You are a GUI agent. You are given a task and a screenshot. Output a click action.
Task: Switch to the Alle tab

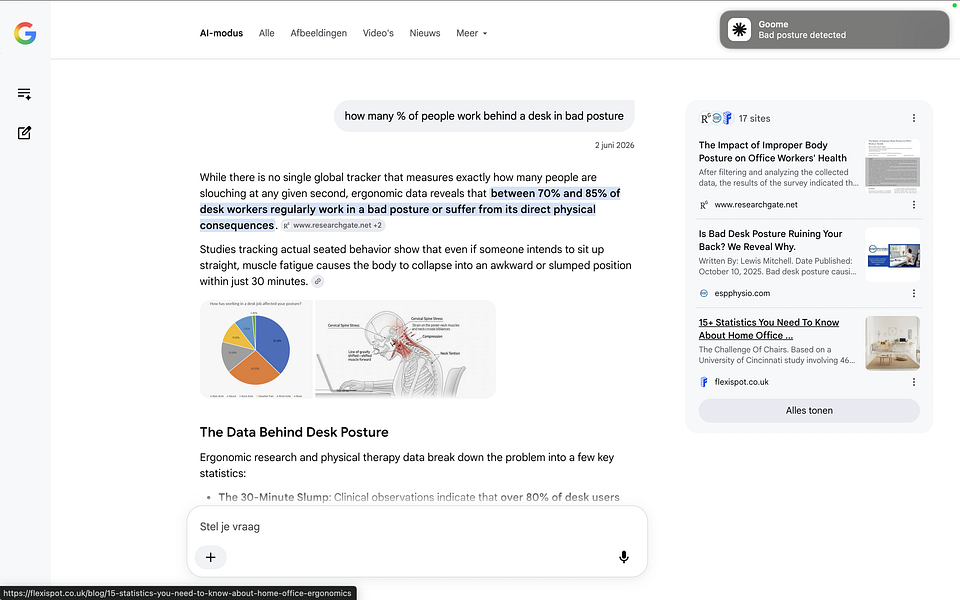tap(266, 33)
